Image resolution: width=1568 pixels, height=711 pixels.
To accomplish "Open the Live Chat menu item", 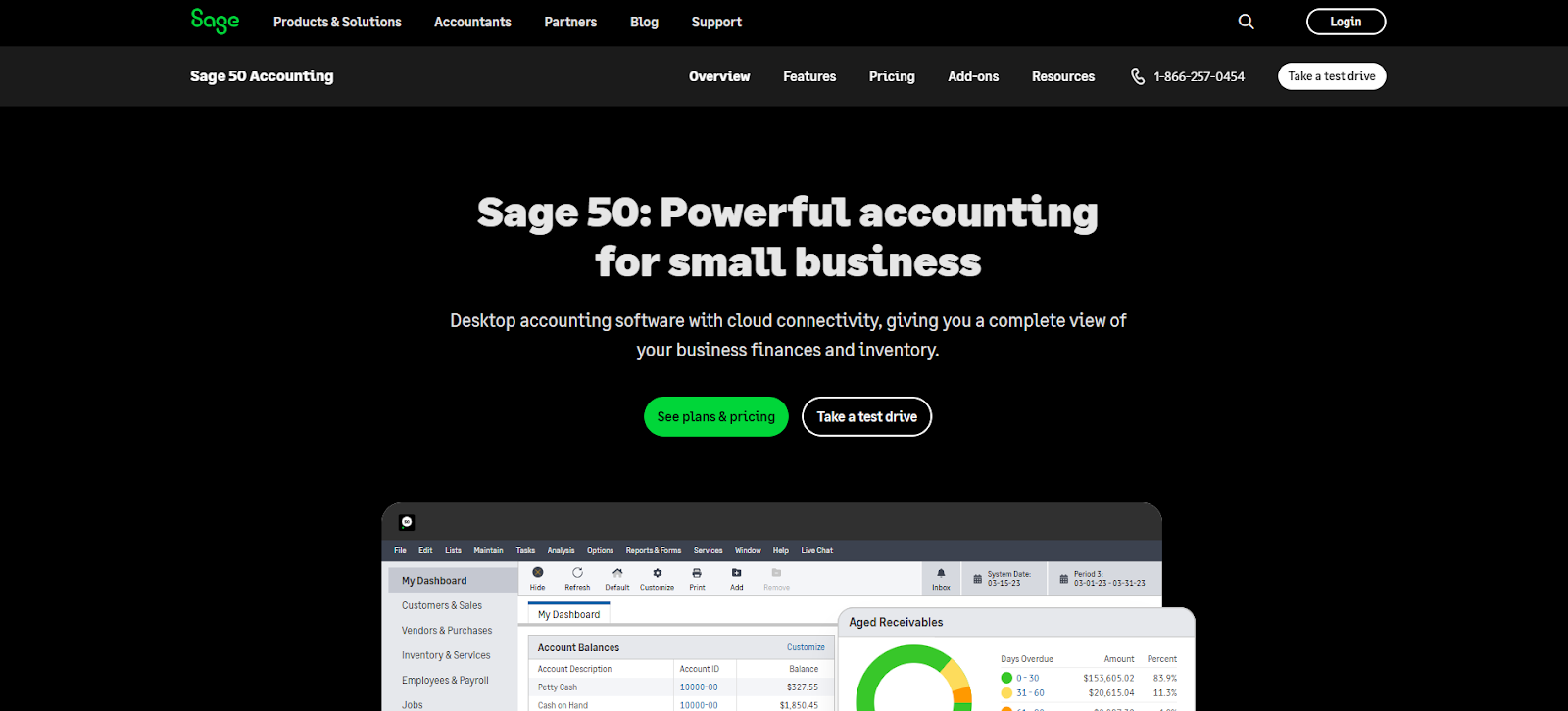I will pos(816,550).
